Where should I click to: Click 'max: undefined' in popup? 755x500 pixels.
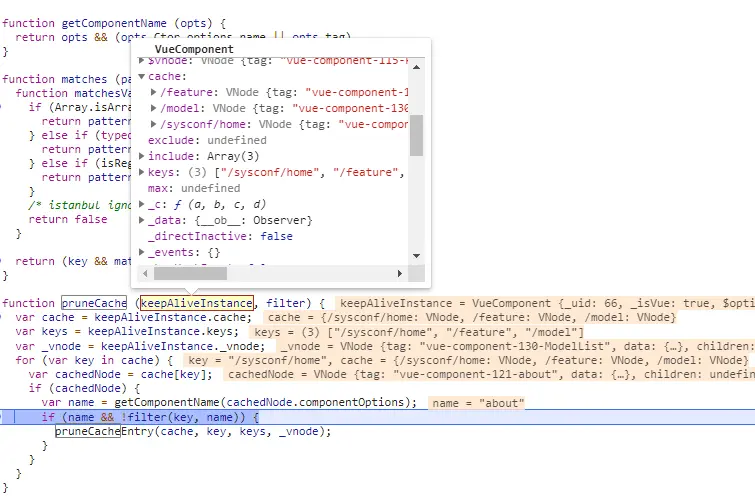pos(194,188)
